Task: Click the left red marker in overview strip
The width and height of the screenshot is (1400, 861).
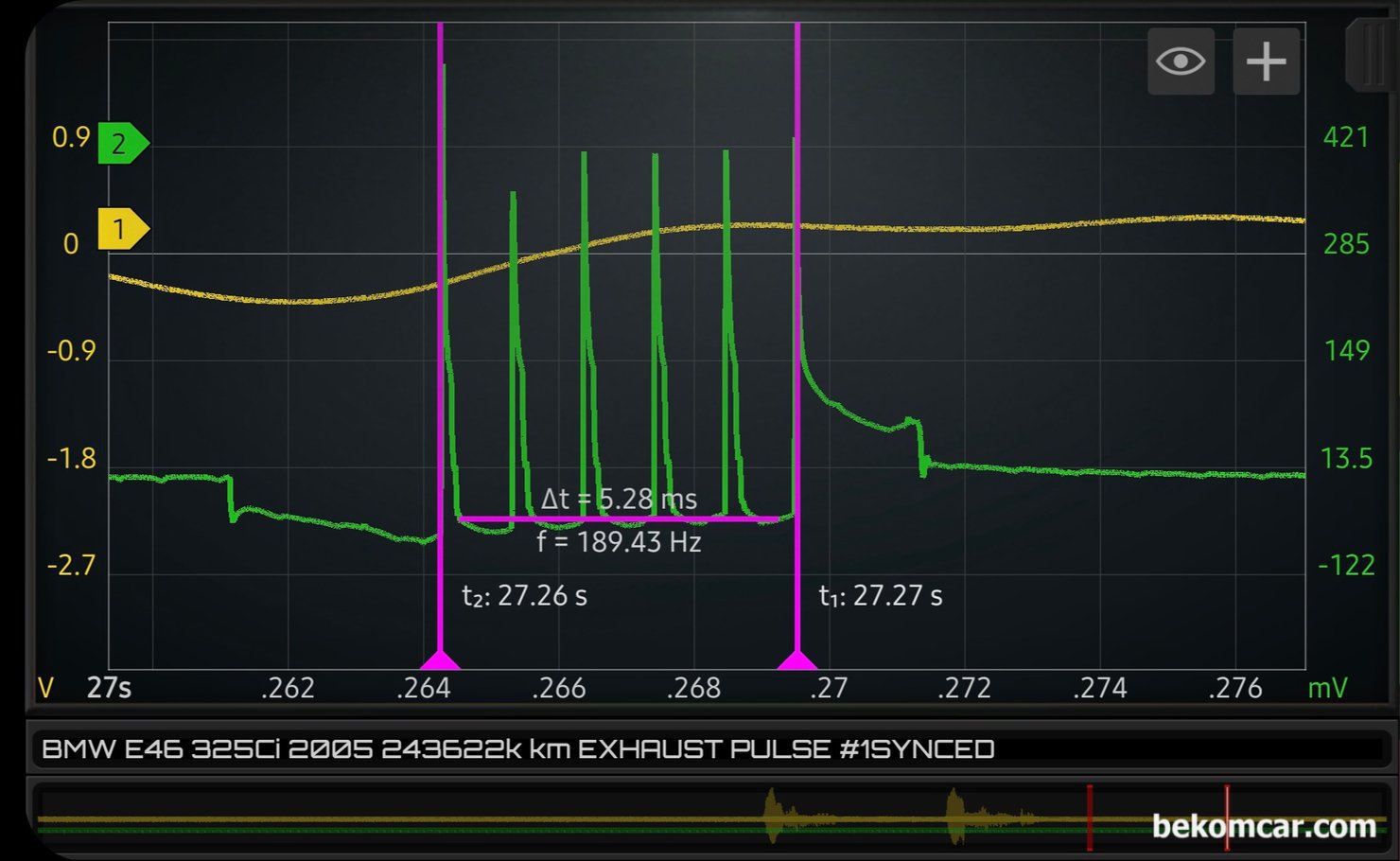Action: coord(1090,817)
